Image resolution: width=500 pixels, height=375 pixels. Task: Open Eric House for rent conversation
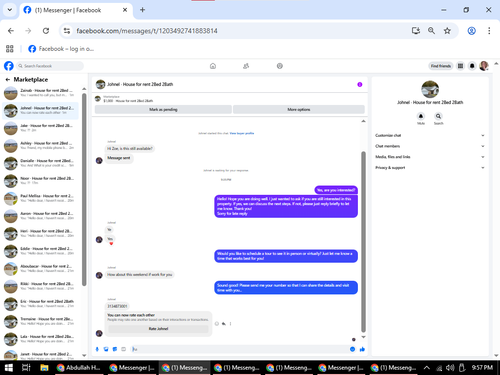coord(40,304)
